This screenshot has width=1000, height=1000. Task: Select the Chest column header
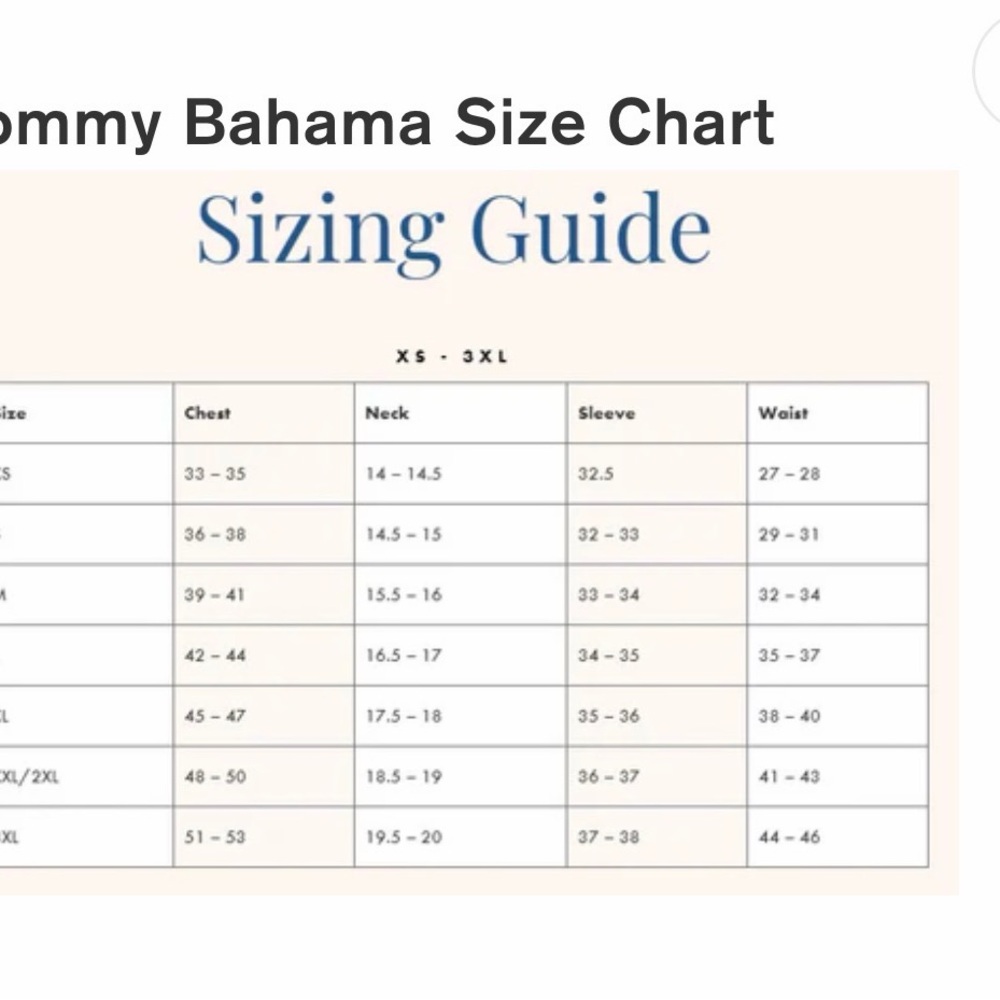[x=263, y=413]
